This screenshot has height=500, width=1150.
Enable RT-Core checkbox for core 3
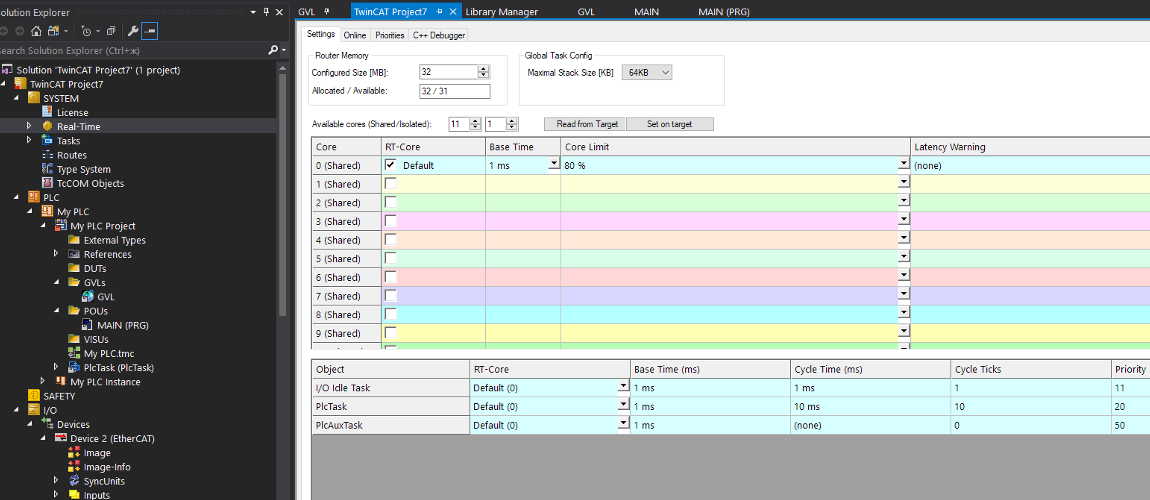(391, 221)
